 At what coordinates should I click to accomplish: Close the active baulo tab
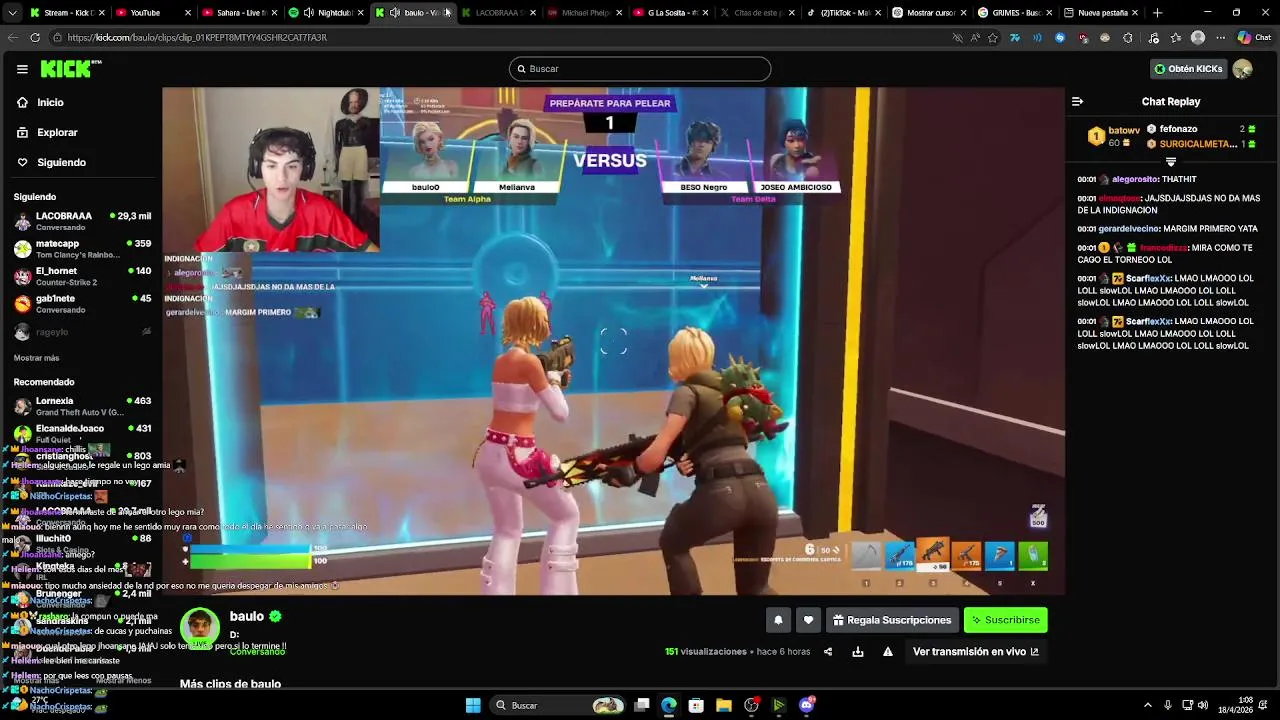tap(447, 13)
